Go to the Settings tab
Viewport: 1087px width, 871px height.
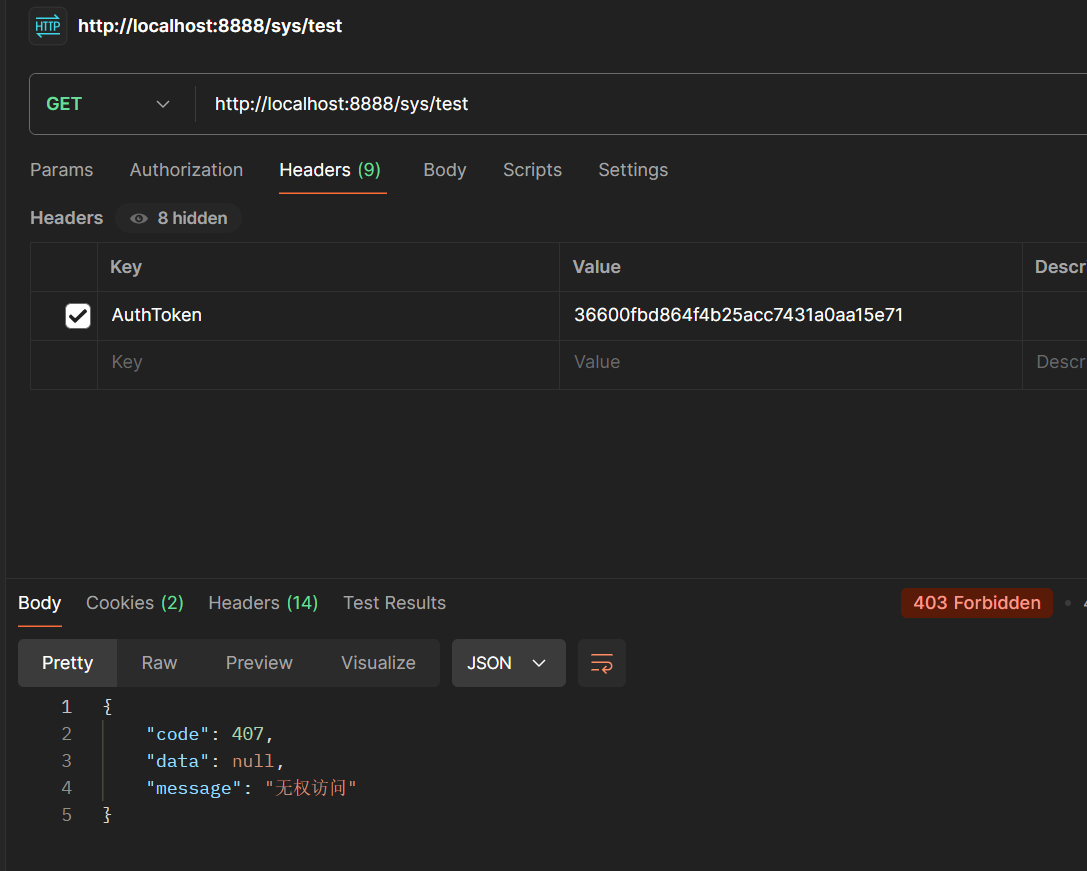[633, 170]
